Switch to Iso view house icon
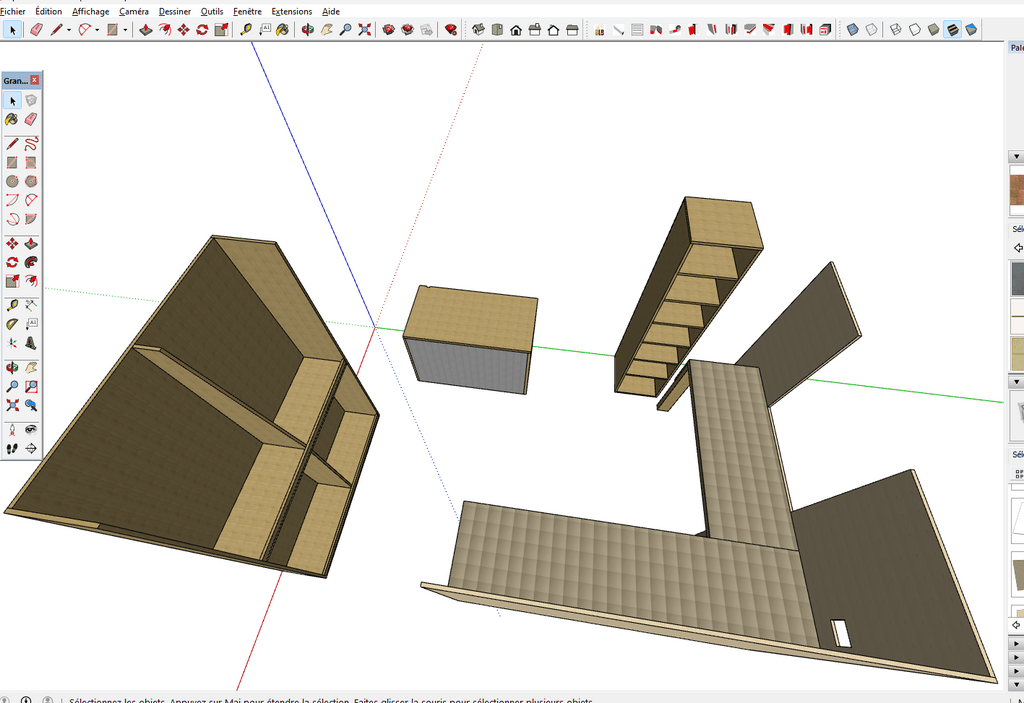Viewport: 1024px width, 703px height. click(x=478, y=30)
